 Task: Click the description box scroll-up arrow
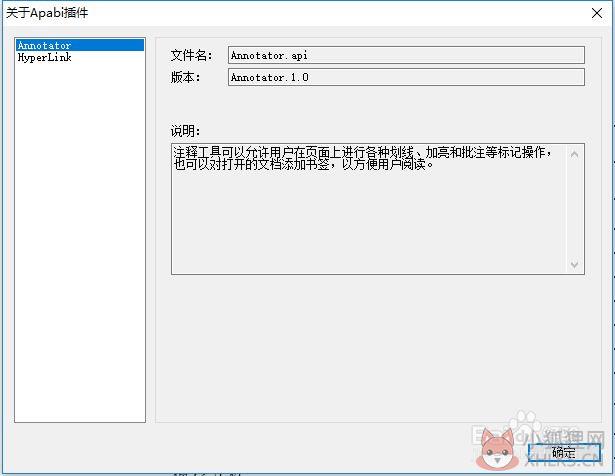[575, 154]
